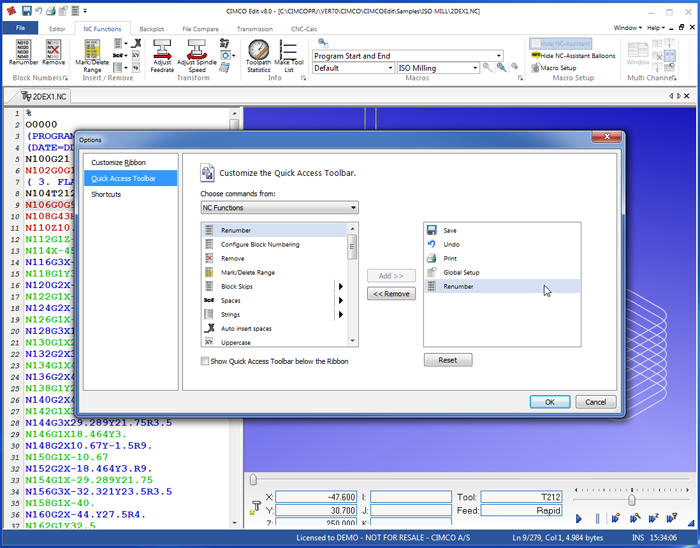Select the Mark/Delete Range command in the list

(x=274, y=272)
